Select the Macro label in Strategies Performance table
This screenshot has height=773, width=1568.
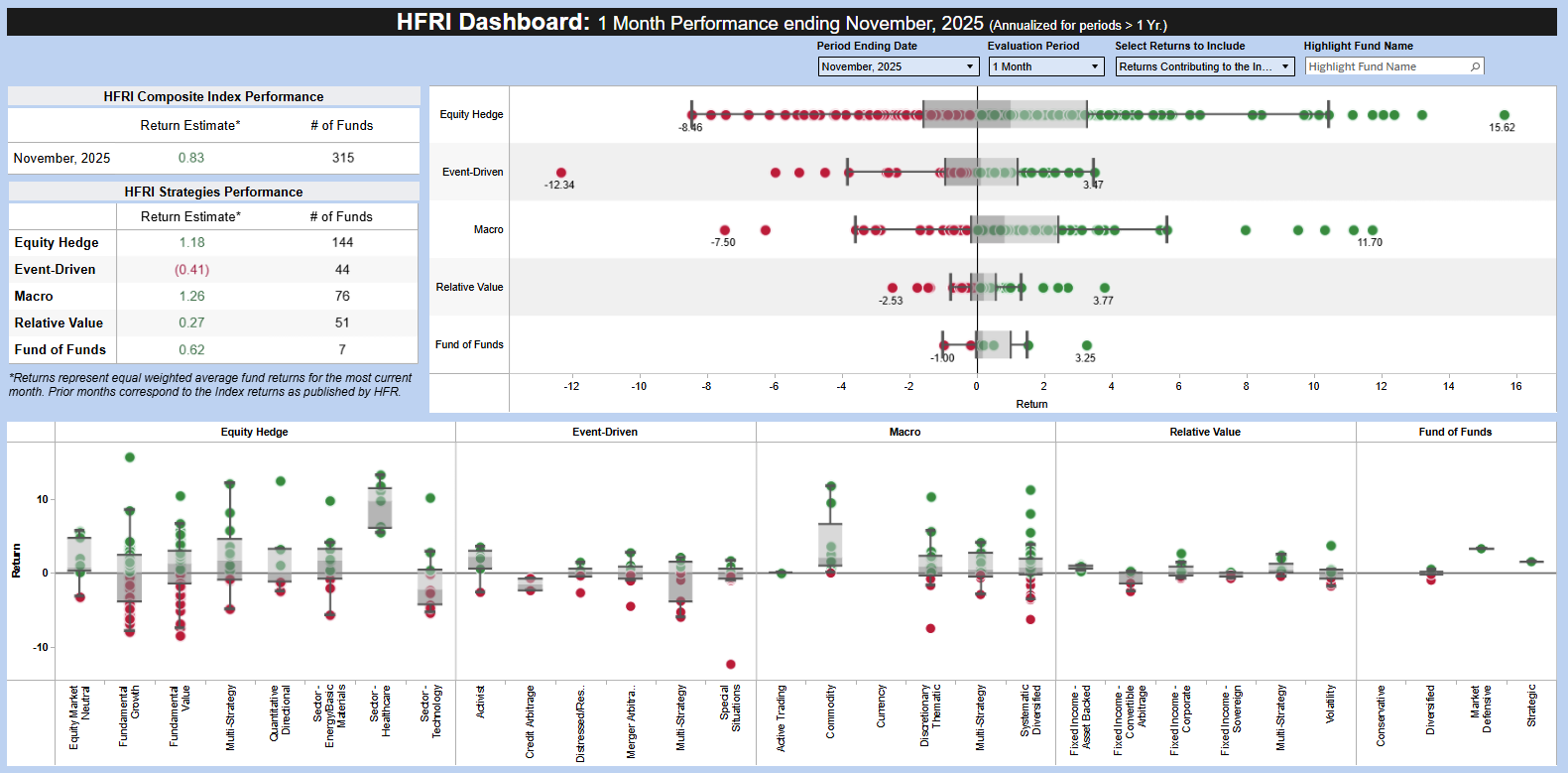tap(34, 296)
